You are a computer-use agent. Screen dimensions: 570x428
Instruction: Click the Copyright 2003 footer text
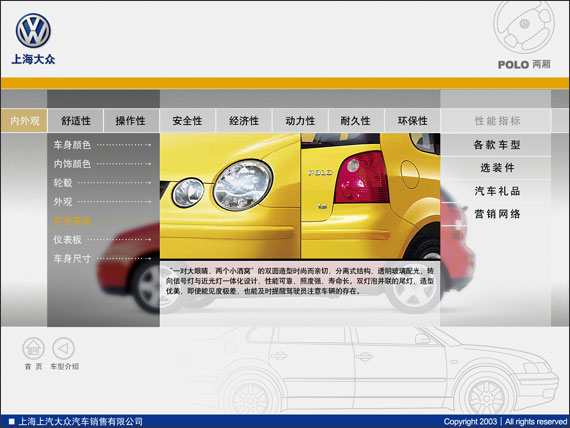point(506,421)
